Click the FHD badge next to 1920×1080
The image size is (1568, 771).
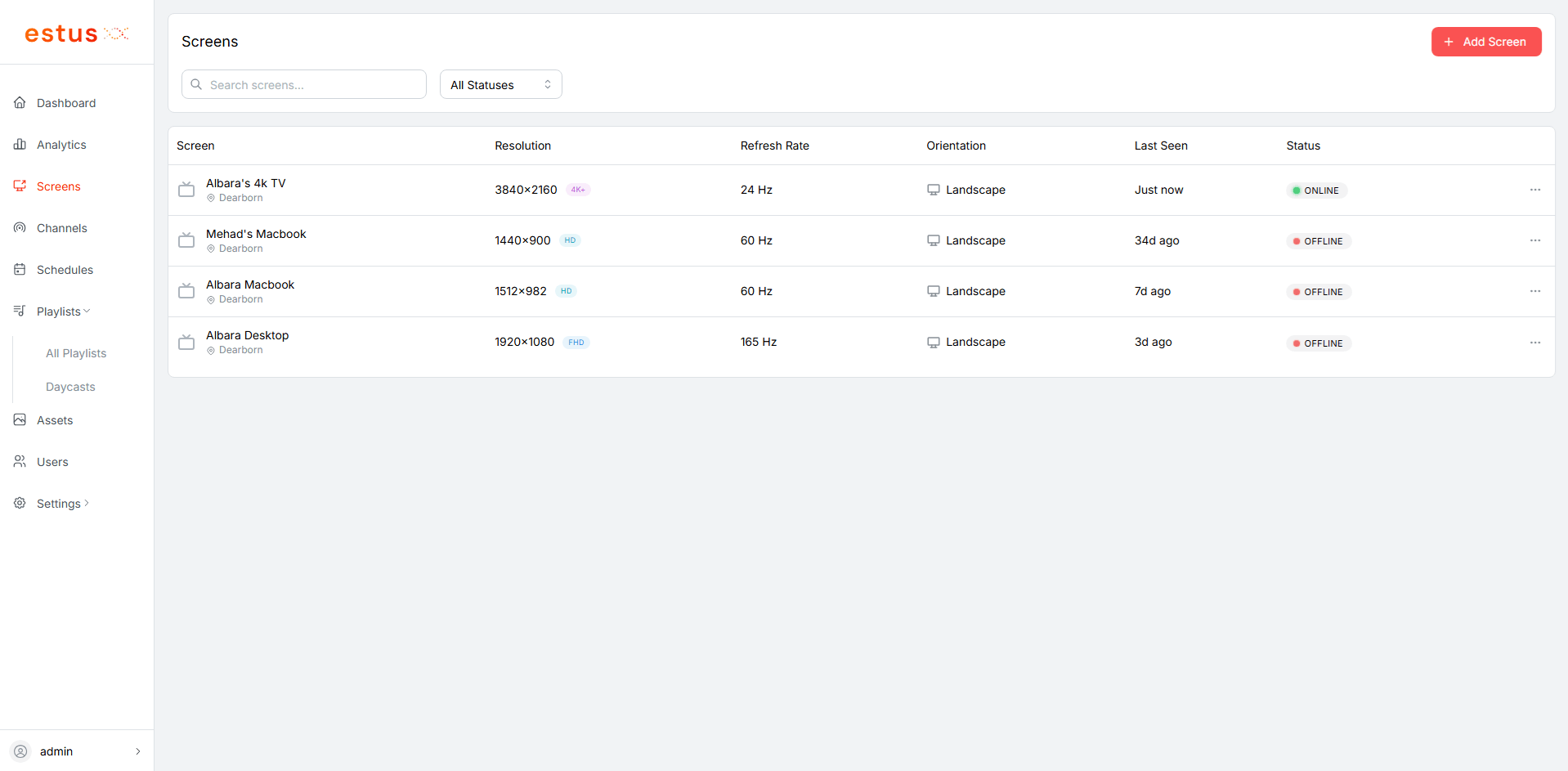coord(576,343)
